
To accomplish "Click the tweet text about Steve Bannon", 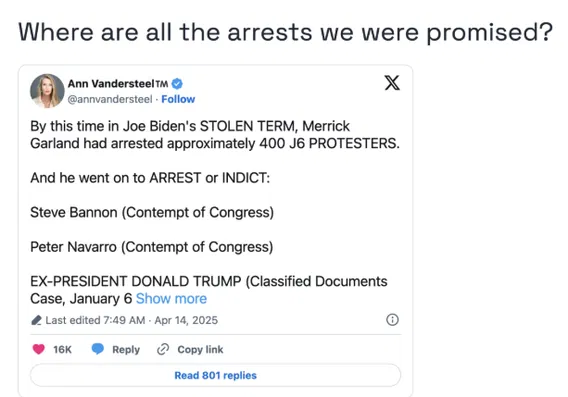I will point(152,213).
